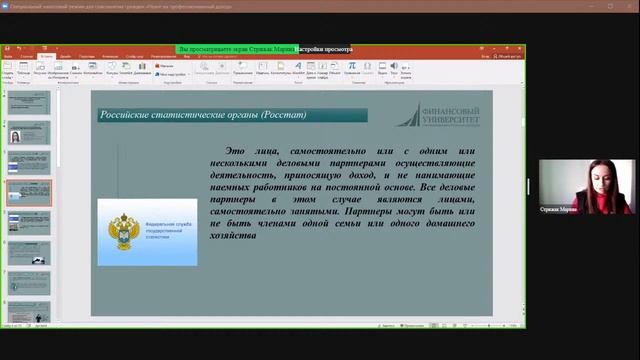Click the slide panel vertical scrollbar

58,129
